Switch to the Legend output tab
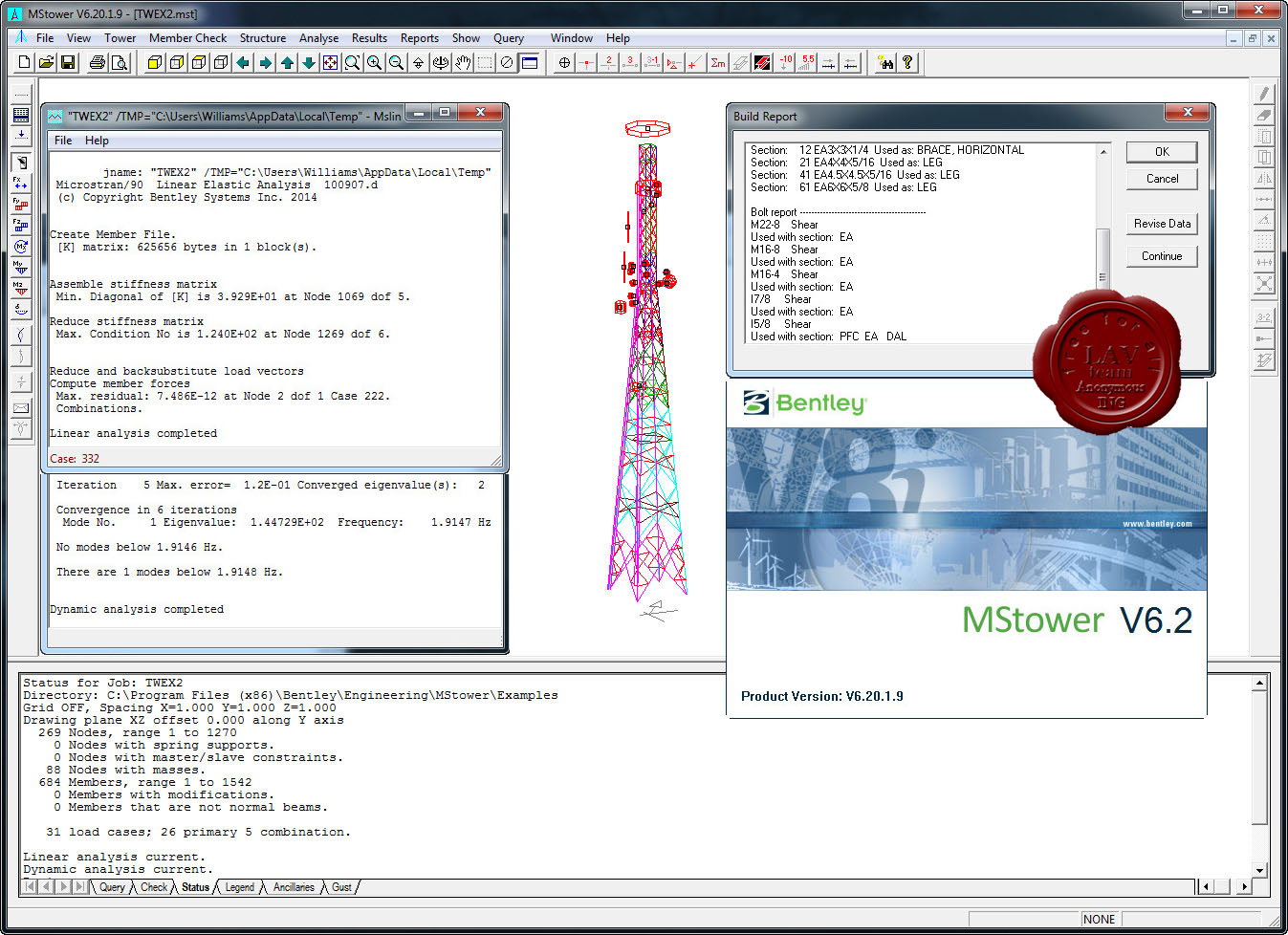1288x935 pixels. click(x=239, y=887)
